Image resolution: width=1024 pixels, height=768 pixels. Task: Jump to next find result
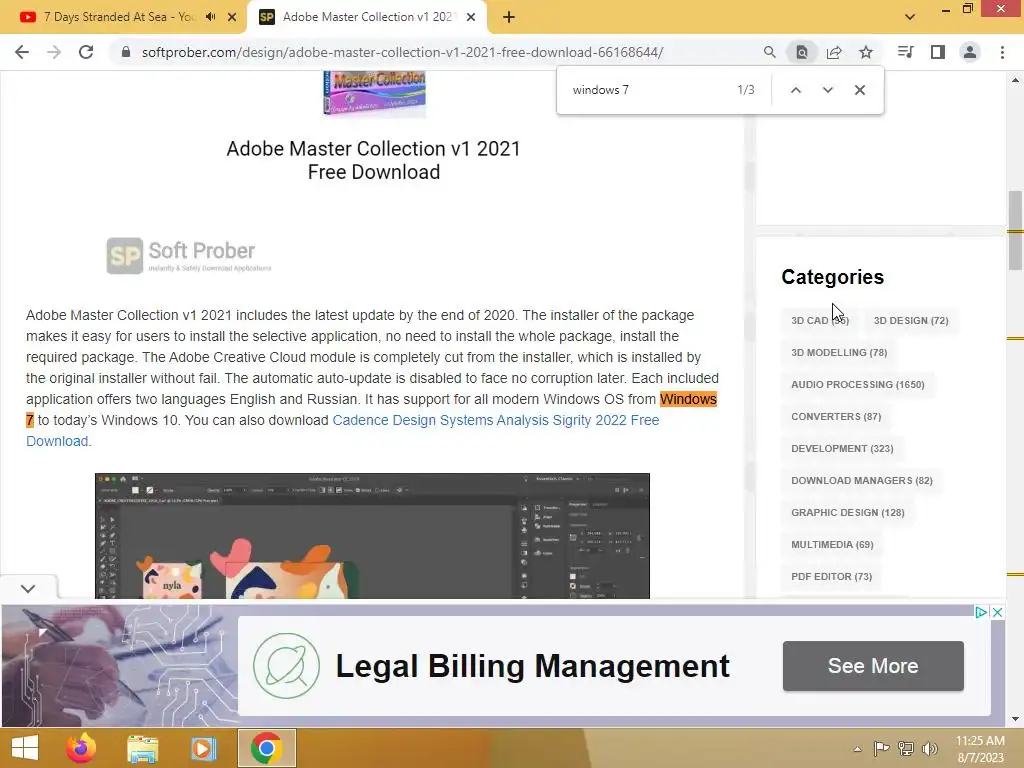click(x=827, y=90)
